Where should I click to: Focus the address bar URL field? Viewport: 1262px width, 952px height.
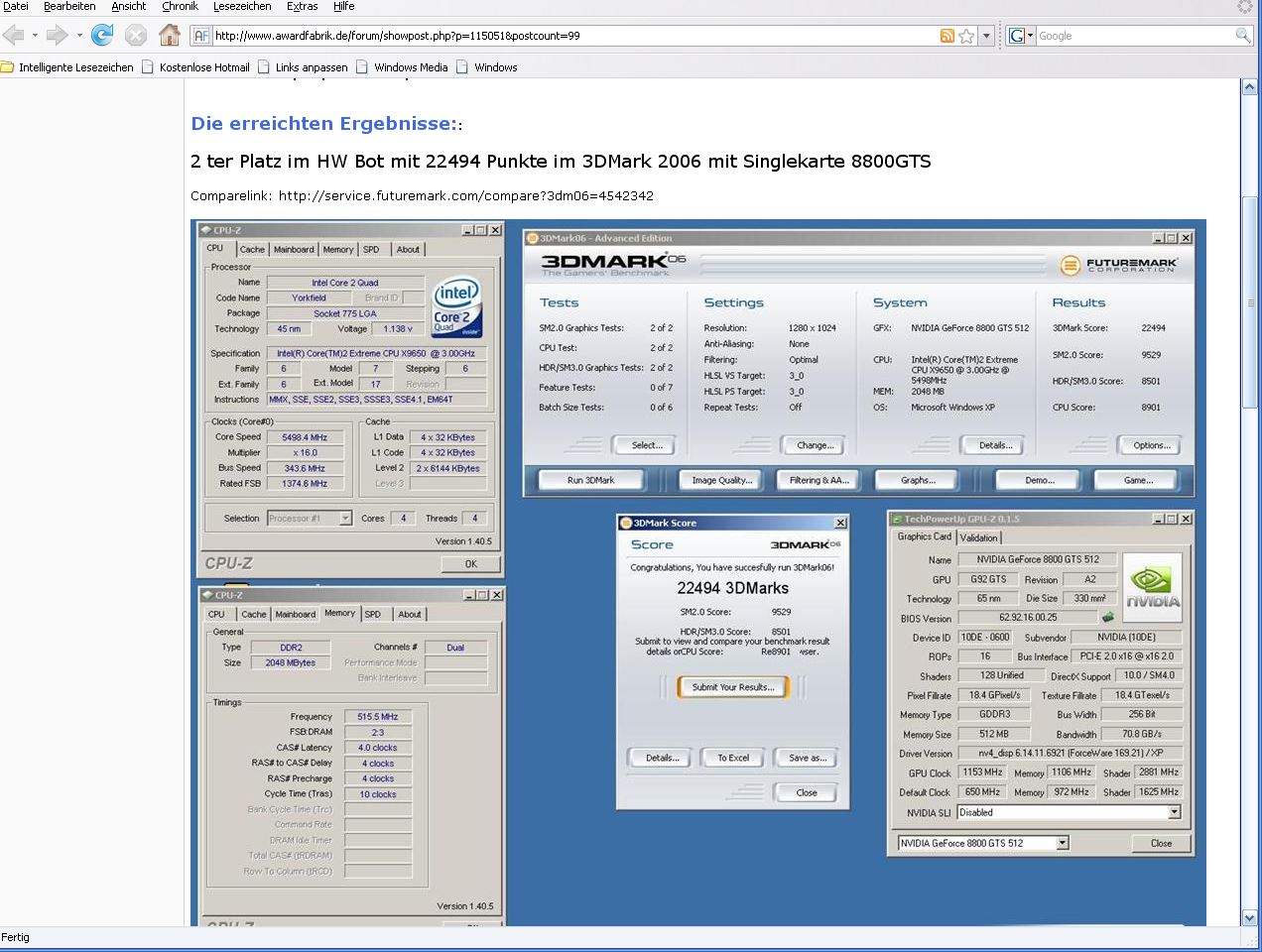click(575, 36)
